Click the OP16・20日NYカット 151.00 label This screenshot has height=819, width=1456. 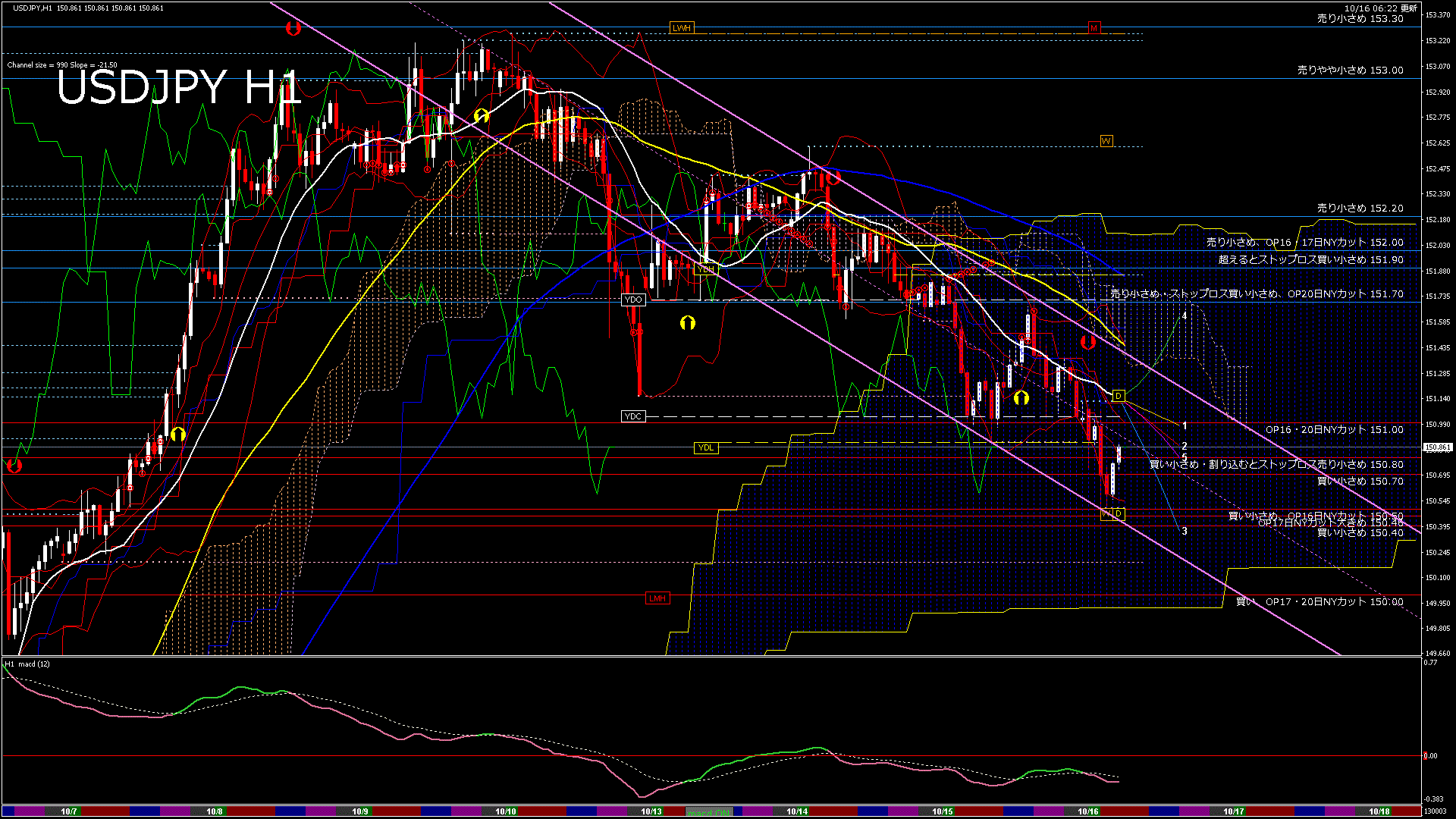pos(1334,429)
